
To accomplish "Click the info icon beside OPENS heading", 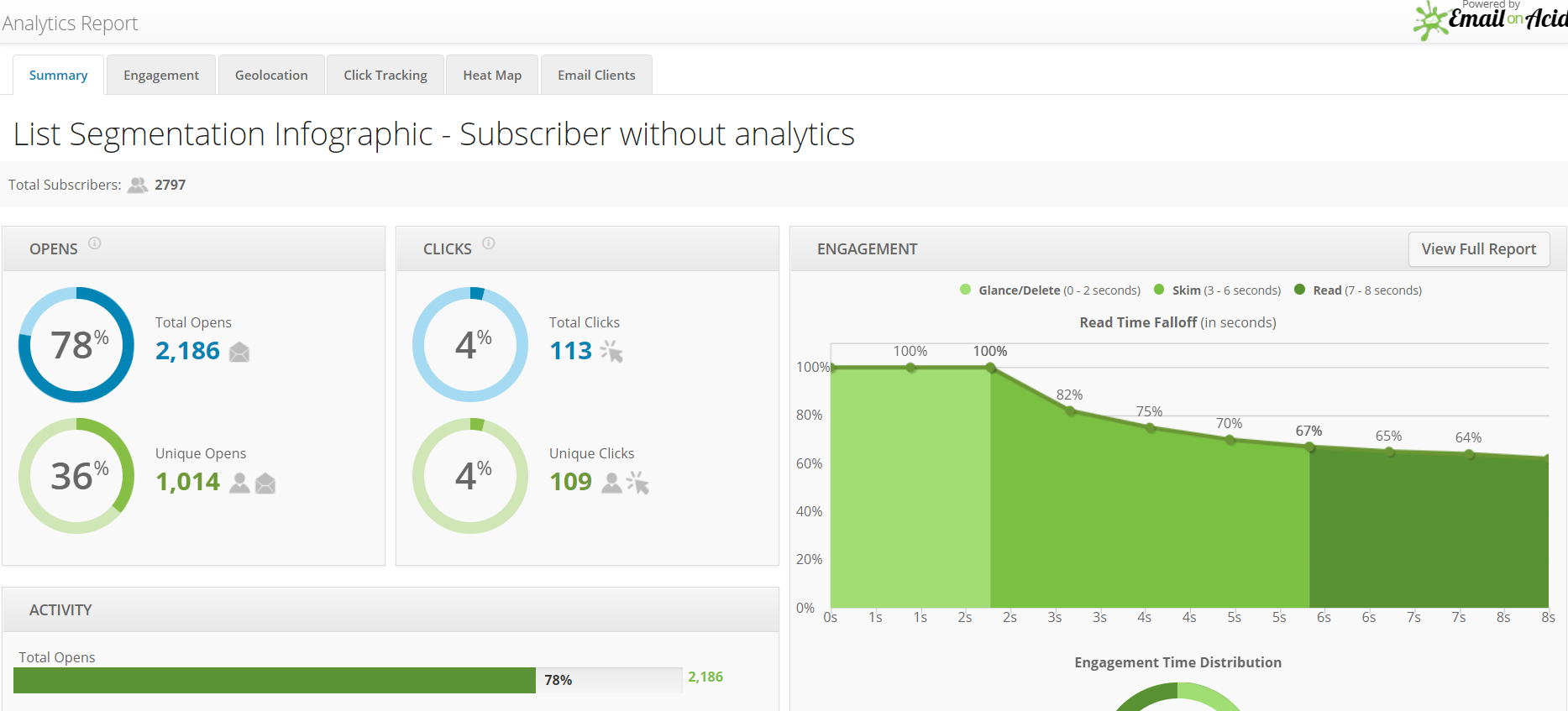I will coord(95,243).
